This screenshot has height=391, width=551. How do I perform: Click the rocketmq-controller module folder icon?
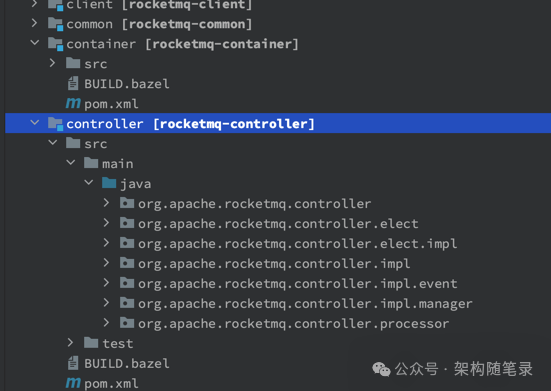tap(55, 124)
